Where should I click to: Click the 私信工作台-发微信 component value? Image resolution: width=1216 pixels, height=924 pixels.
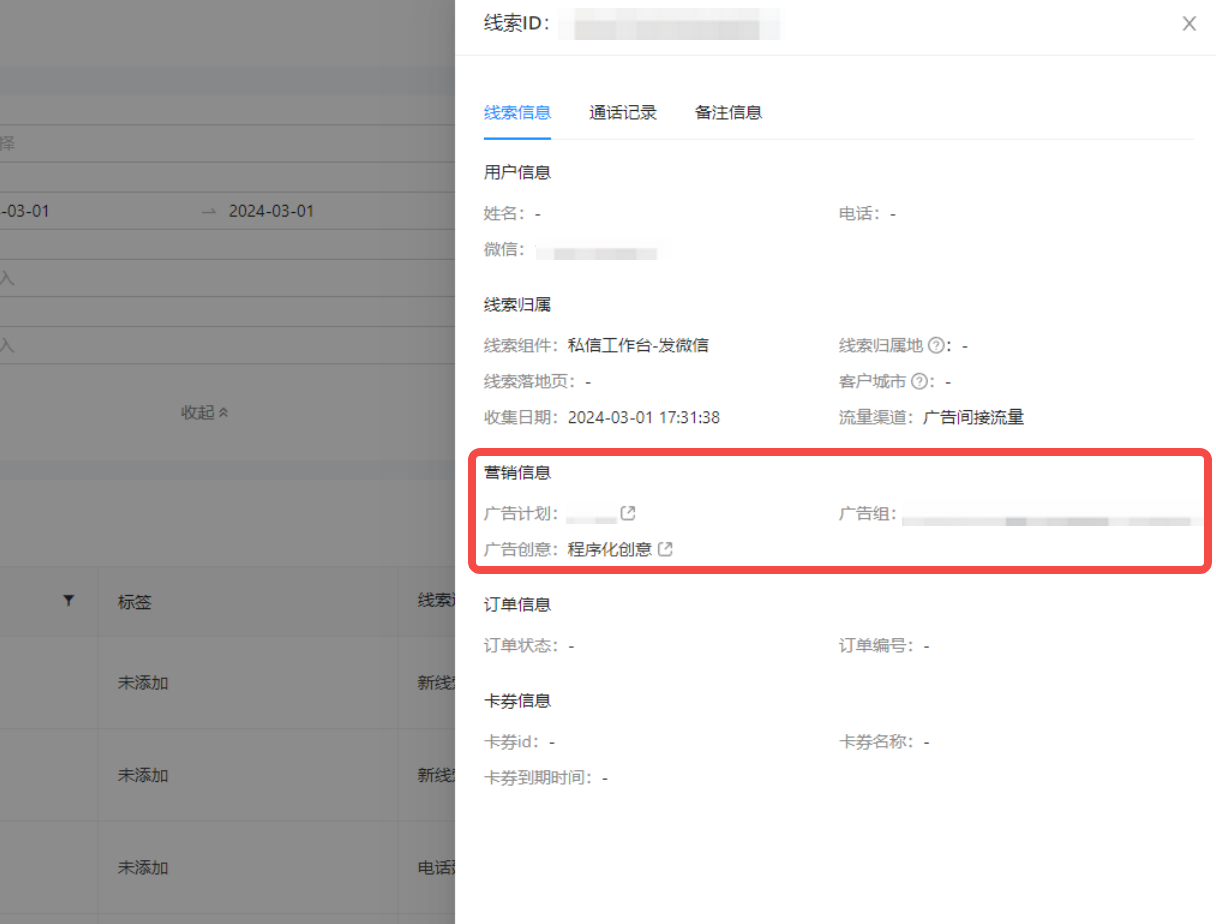coord(638,346)
